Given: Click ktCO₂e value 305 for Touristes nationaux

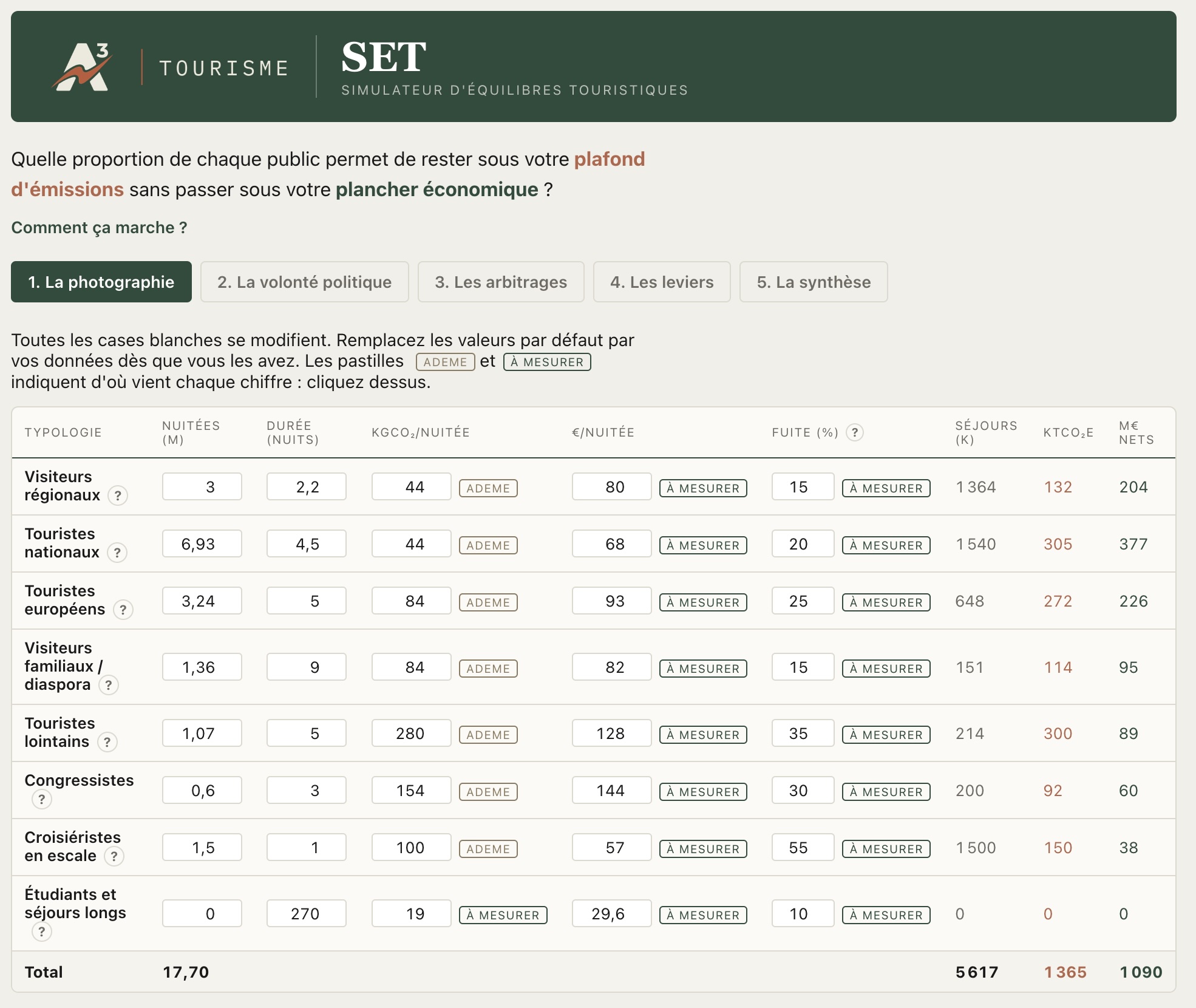Looking at the screenshot, I should point(1058,544).
